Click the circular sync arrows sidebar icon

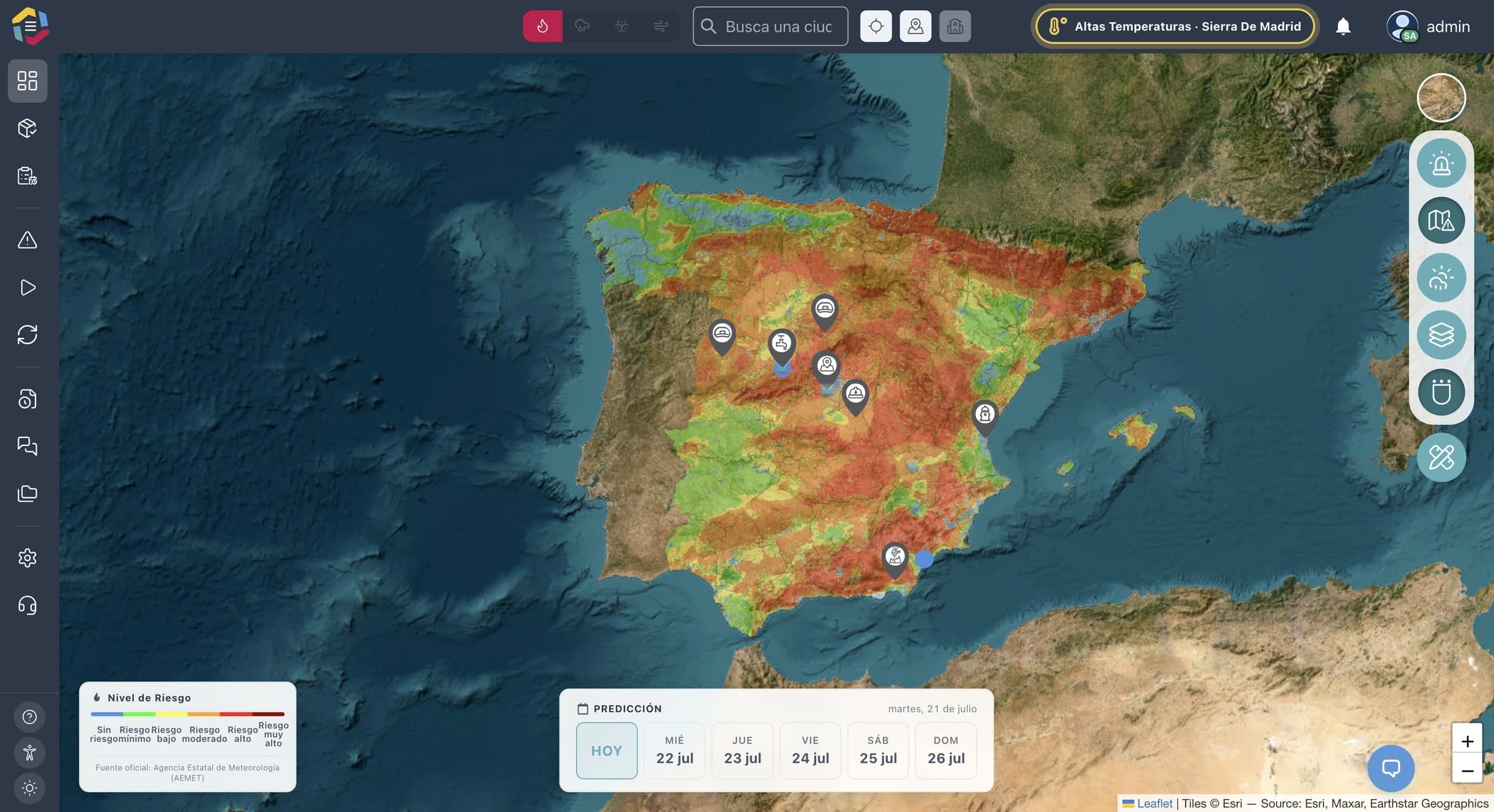(27, 335)
